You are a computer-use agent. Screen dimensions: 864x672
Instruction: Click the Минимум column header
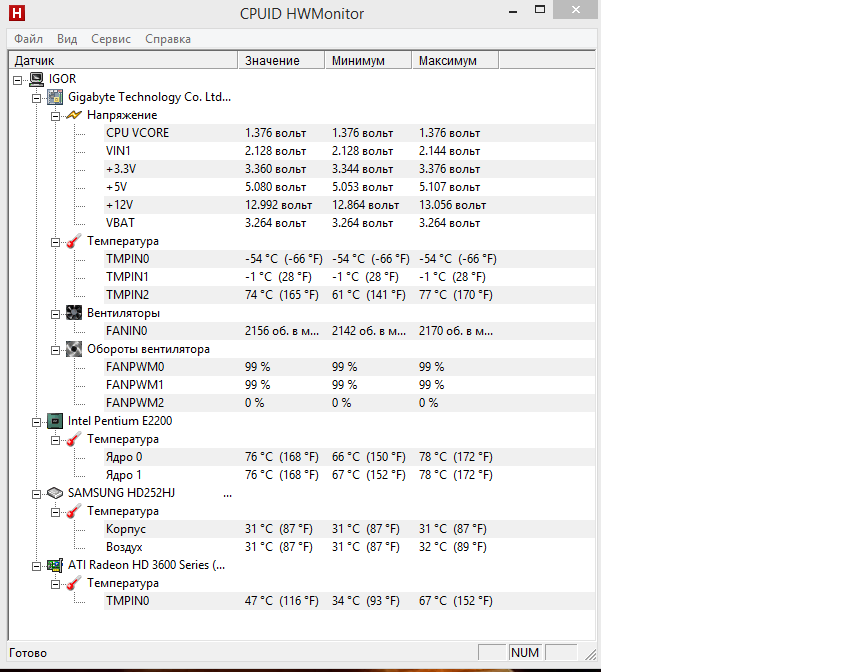point(368,61)
